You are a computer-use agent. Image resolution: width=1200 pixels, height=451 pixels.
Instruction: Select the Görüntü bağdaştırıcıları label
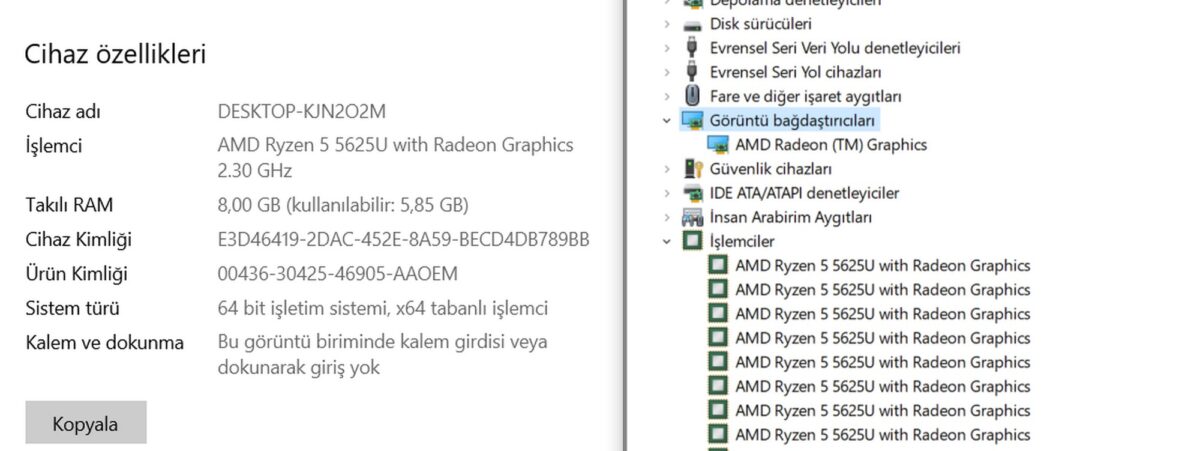(793, 120)
